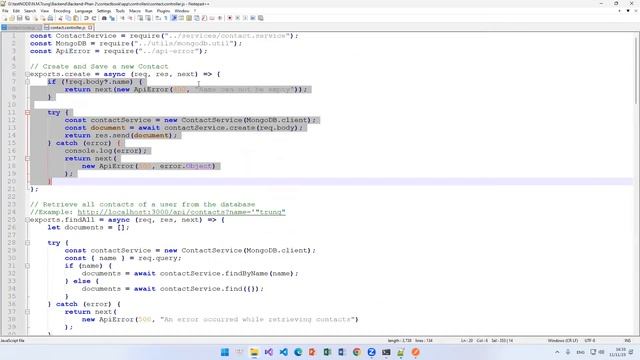
Task: Show hidden system tray icons chevron
Action: (557, 352)
